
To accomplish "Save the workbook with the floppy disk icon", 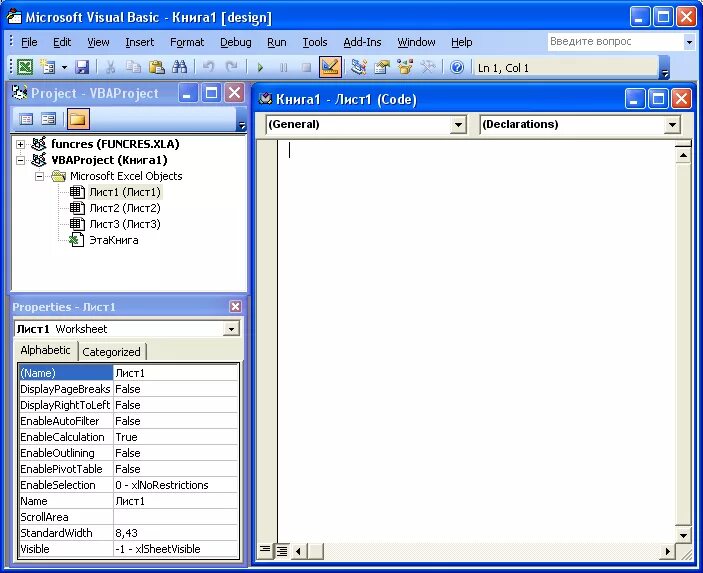I will (82, 67).
